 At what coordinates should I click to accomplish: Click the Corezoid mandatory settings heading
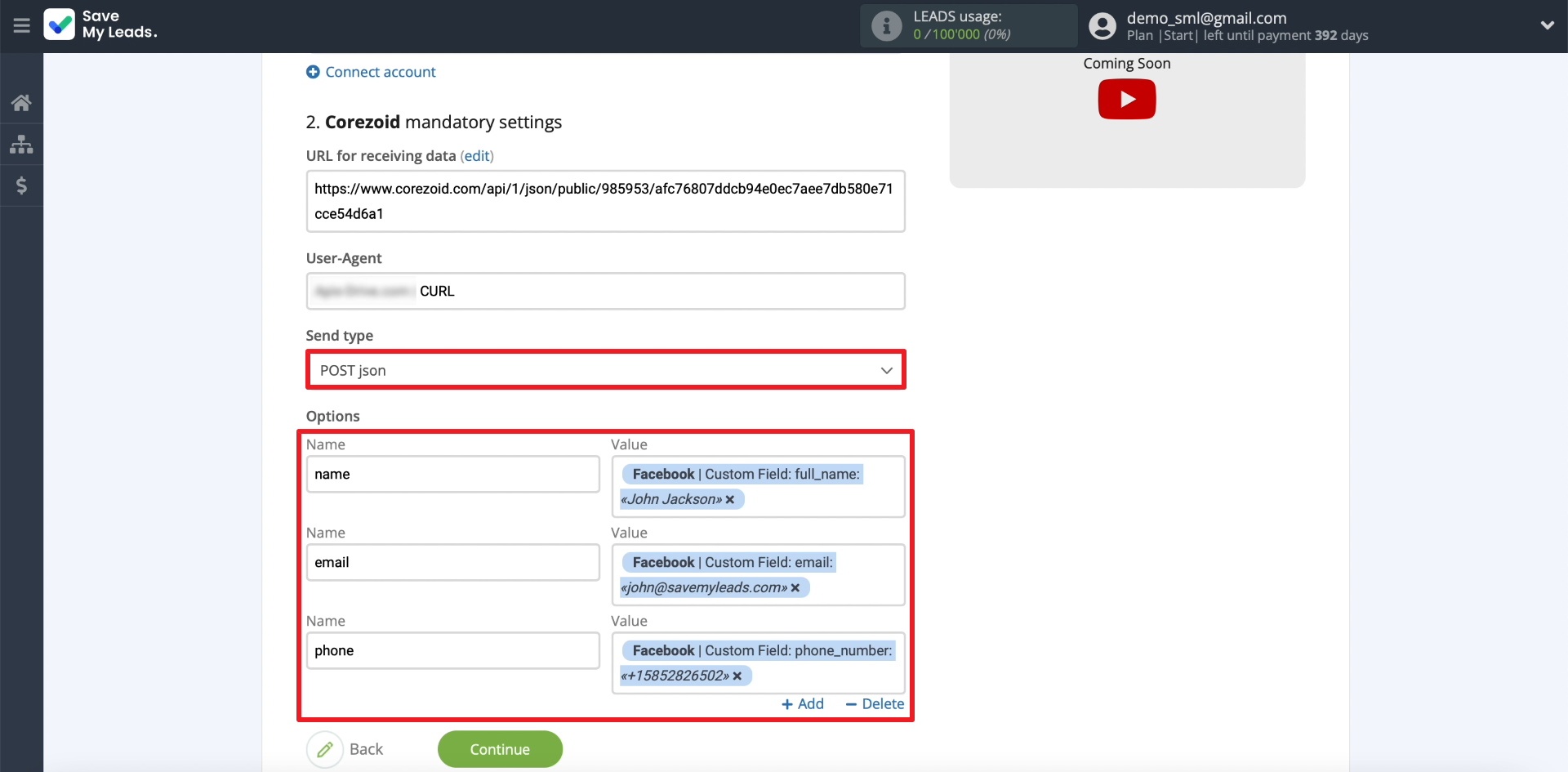(x=434, y=123)
